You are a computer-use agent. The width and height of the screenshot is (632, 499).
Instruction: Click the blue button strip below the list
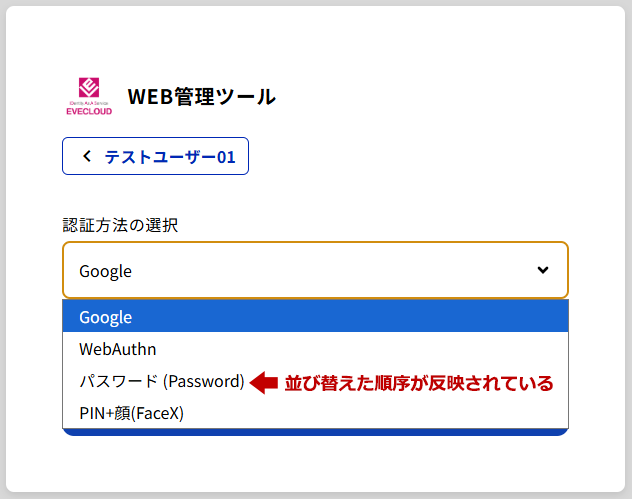point(315,432)
